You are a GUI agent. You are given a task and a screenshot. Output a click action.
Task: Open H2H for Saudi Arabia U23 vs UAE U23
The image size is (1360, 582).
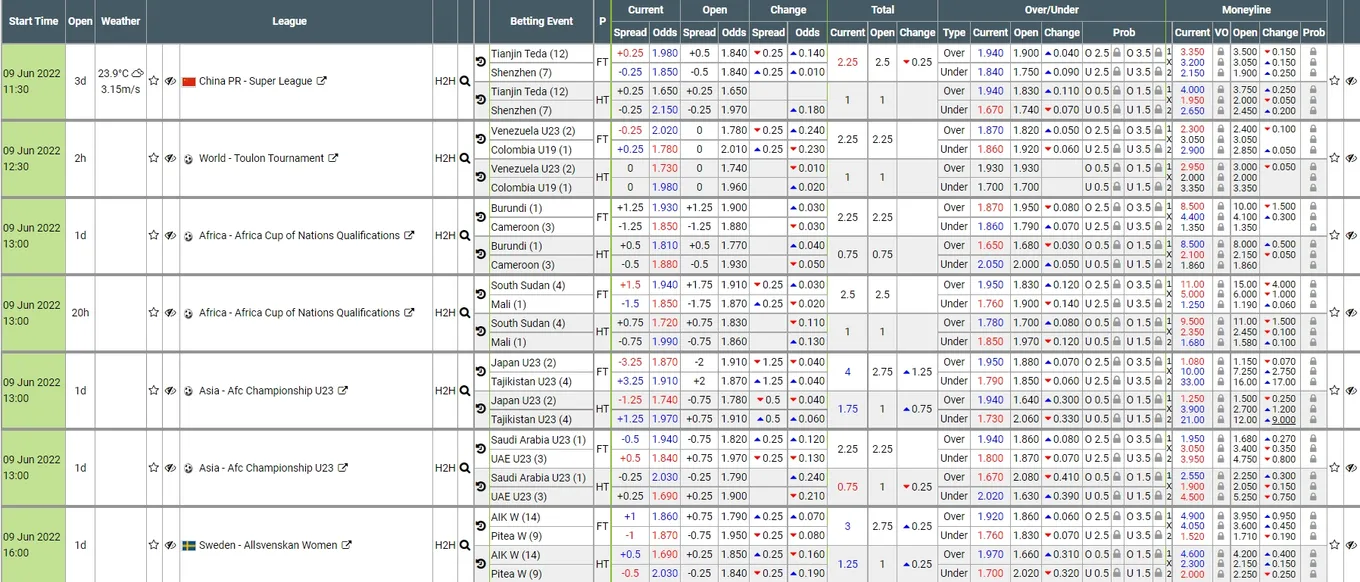pyautogui.click(x=445, y=468)
